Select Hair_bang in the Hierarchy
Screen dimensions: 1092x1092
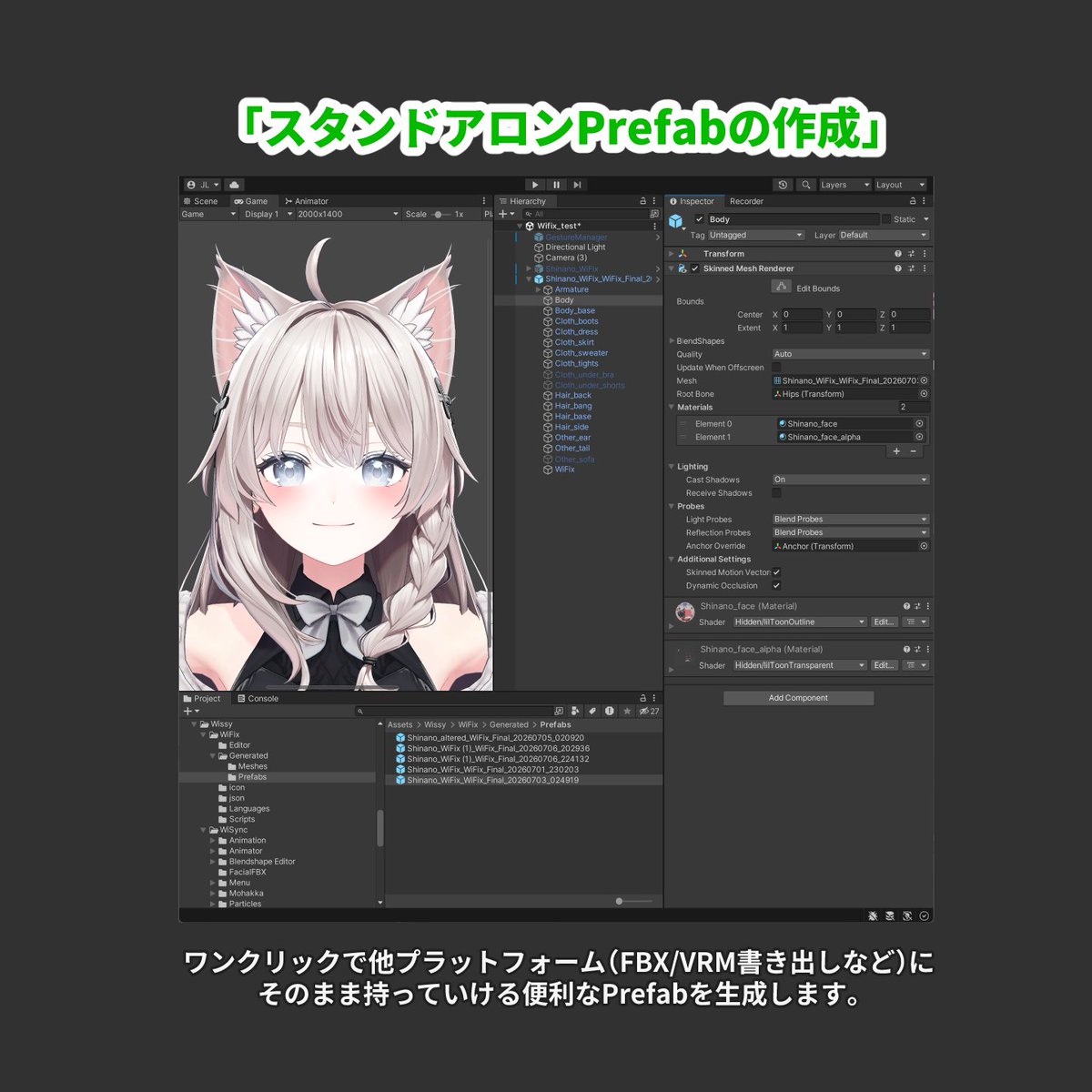573,406
